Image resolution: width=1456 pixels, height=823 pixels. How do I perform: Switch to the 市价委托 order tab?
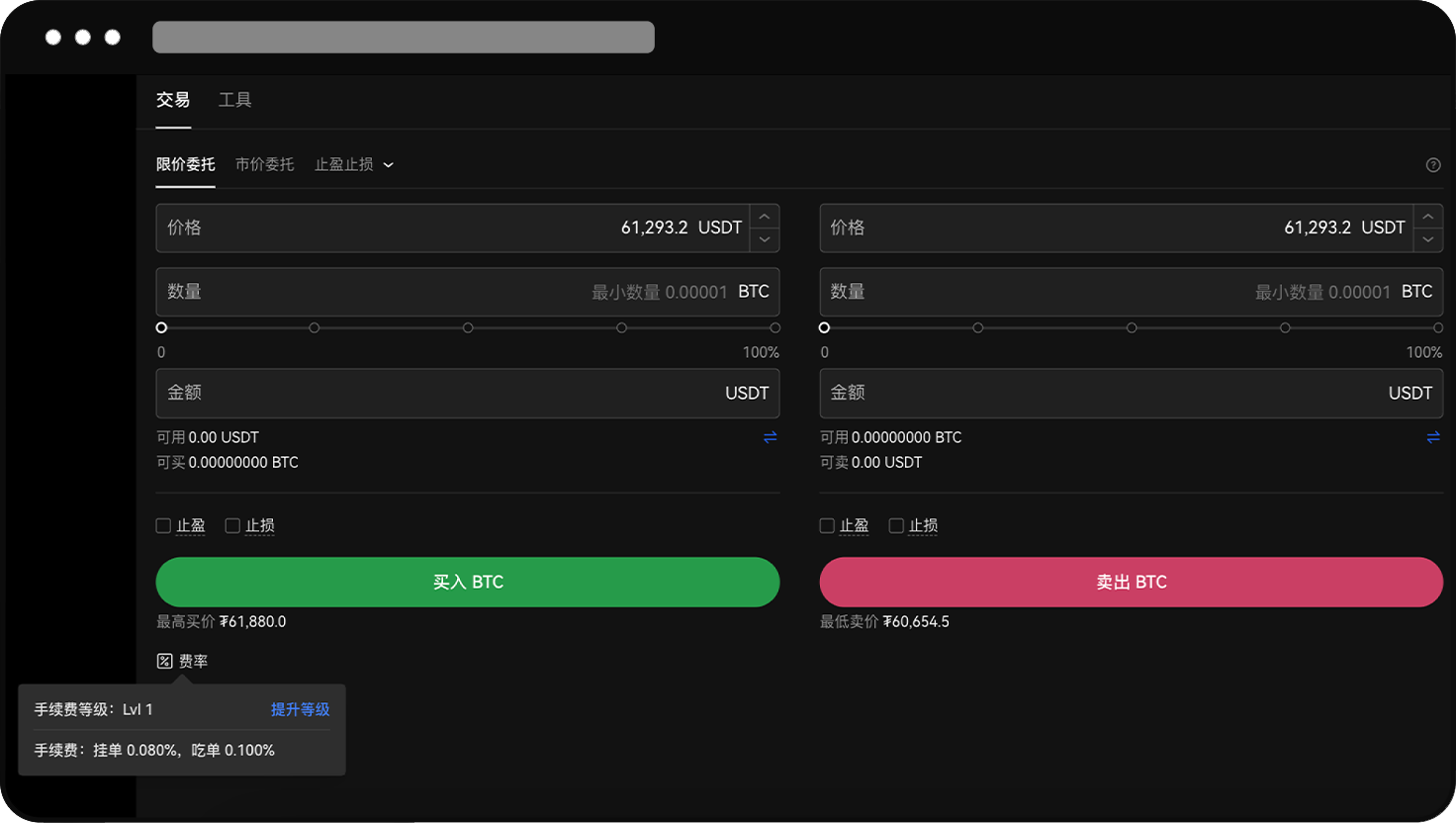point(264,164)
